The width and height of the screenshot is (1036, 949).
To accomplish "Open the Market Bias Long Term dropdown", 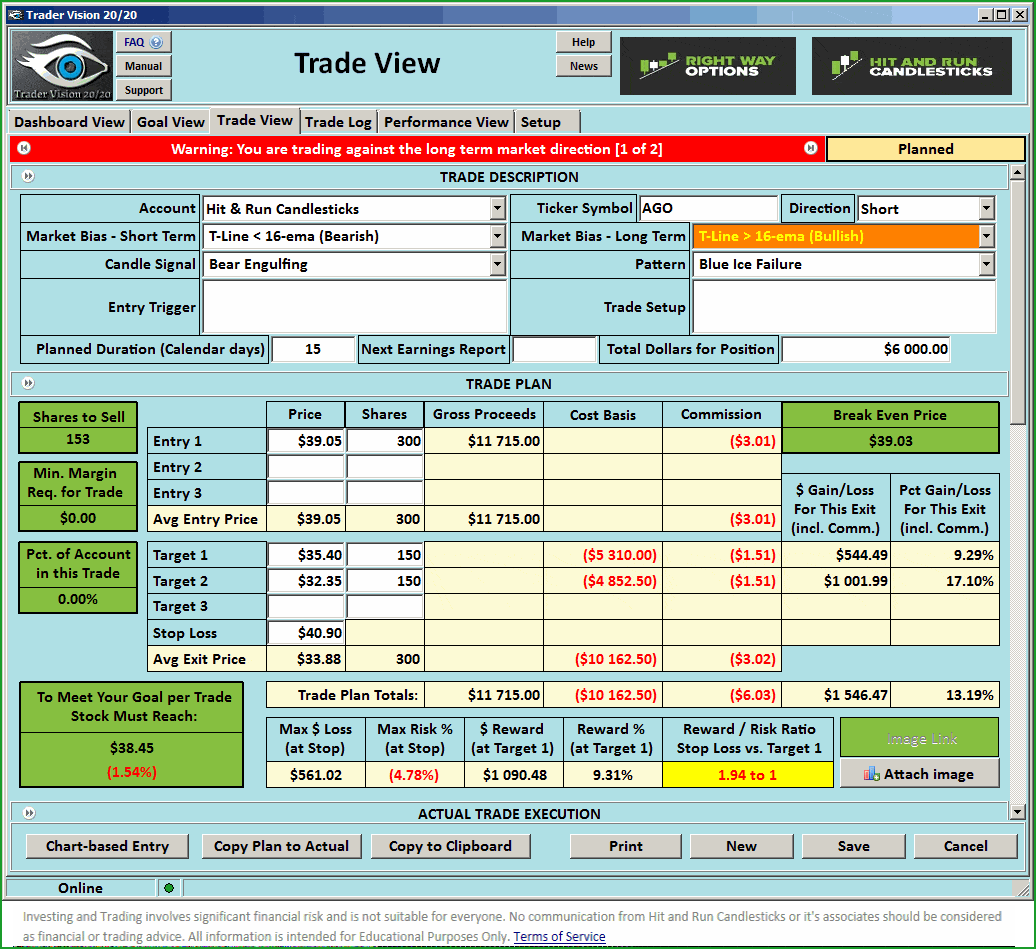I will click(x=986, y=237).
